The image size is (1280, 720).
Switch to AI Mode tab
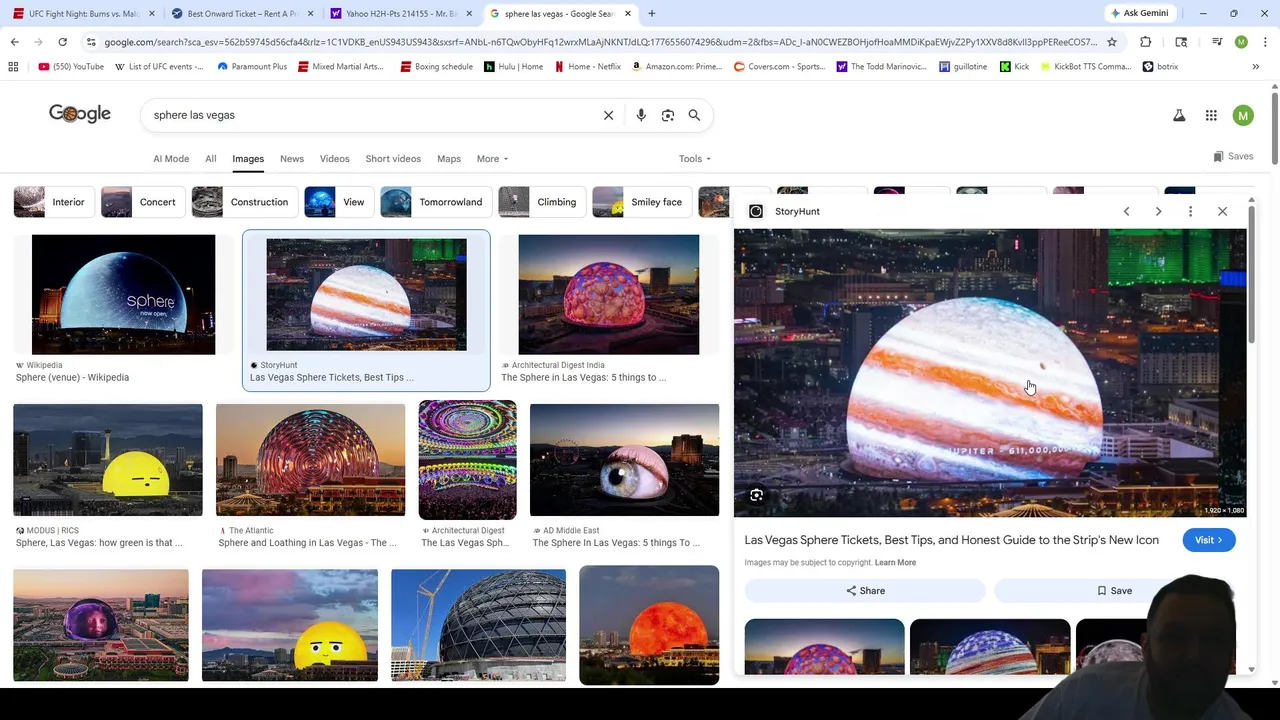(171, 159)
